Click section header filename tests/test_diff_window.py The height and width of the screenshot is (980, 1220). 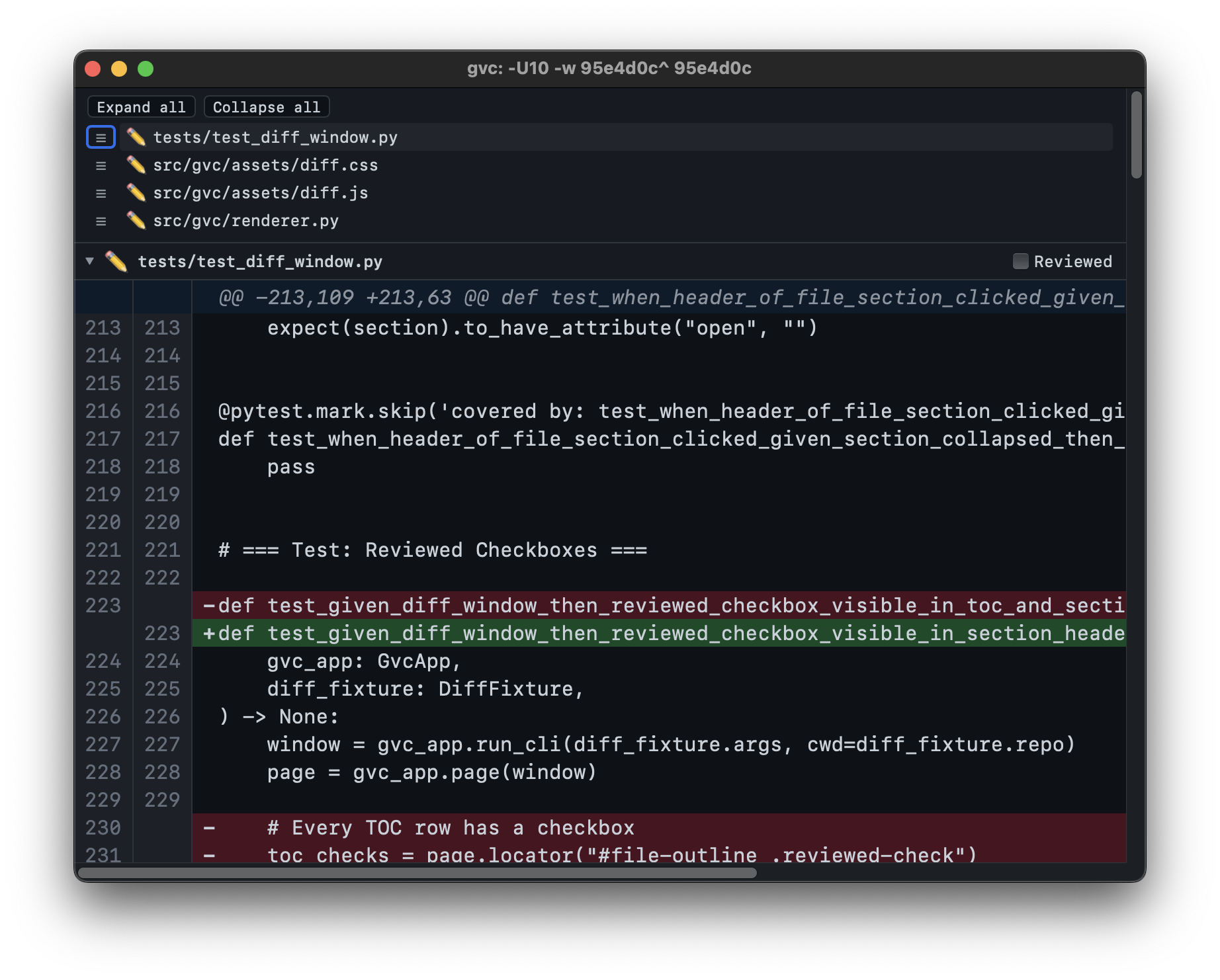pyautogui.click(x=260, y=262)
